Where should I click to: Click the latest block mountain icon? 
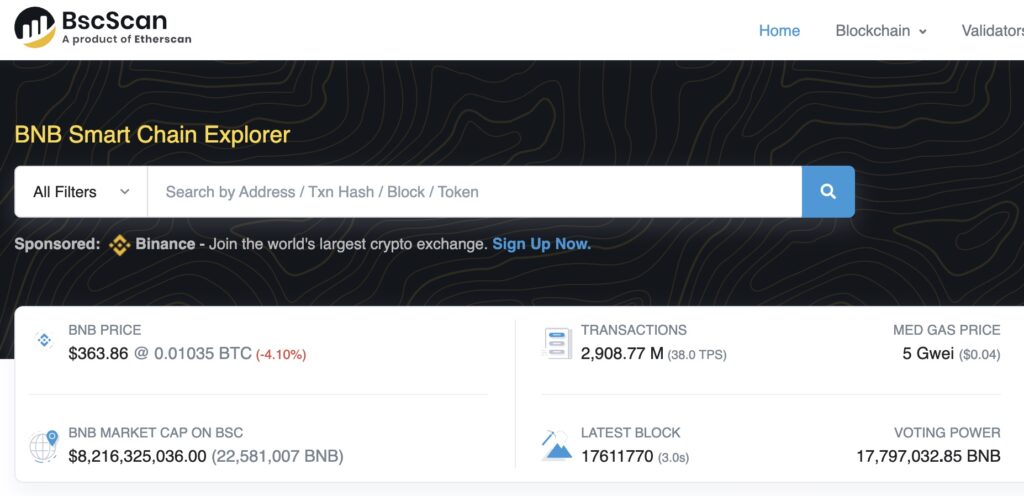(556, 446)
